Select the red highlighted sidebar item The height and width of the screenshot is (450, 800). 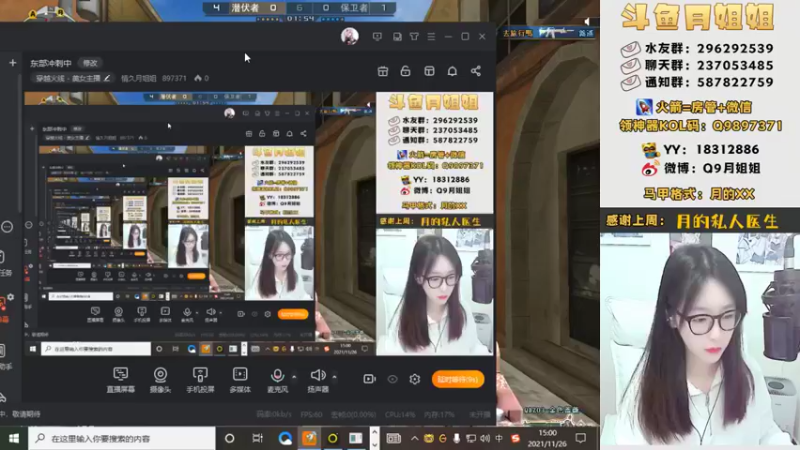pos(4,310)
